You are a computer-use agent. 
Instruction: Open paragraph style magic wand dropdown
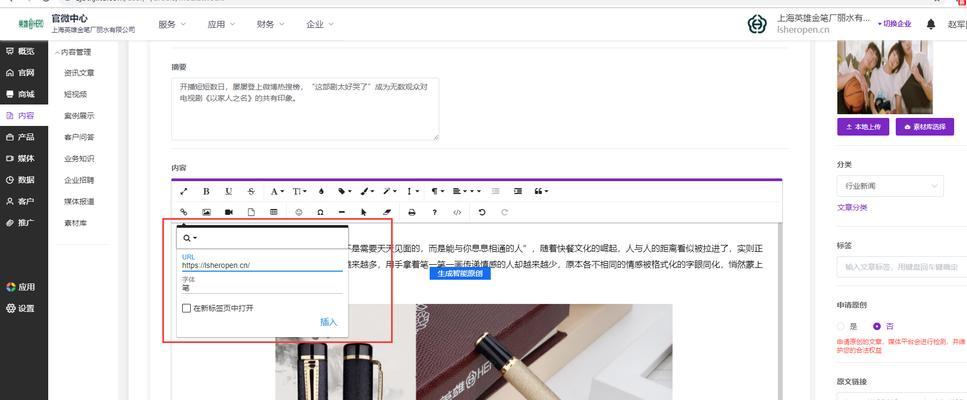(389, 192)
